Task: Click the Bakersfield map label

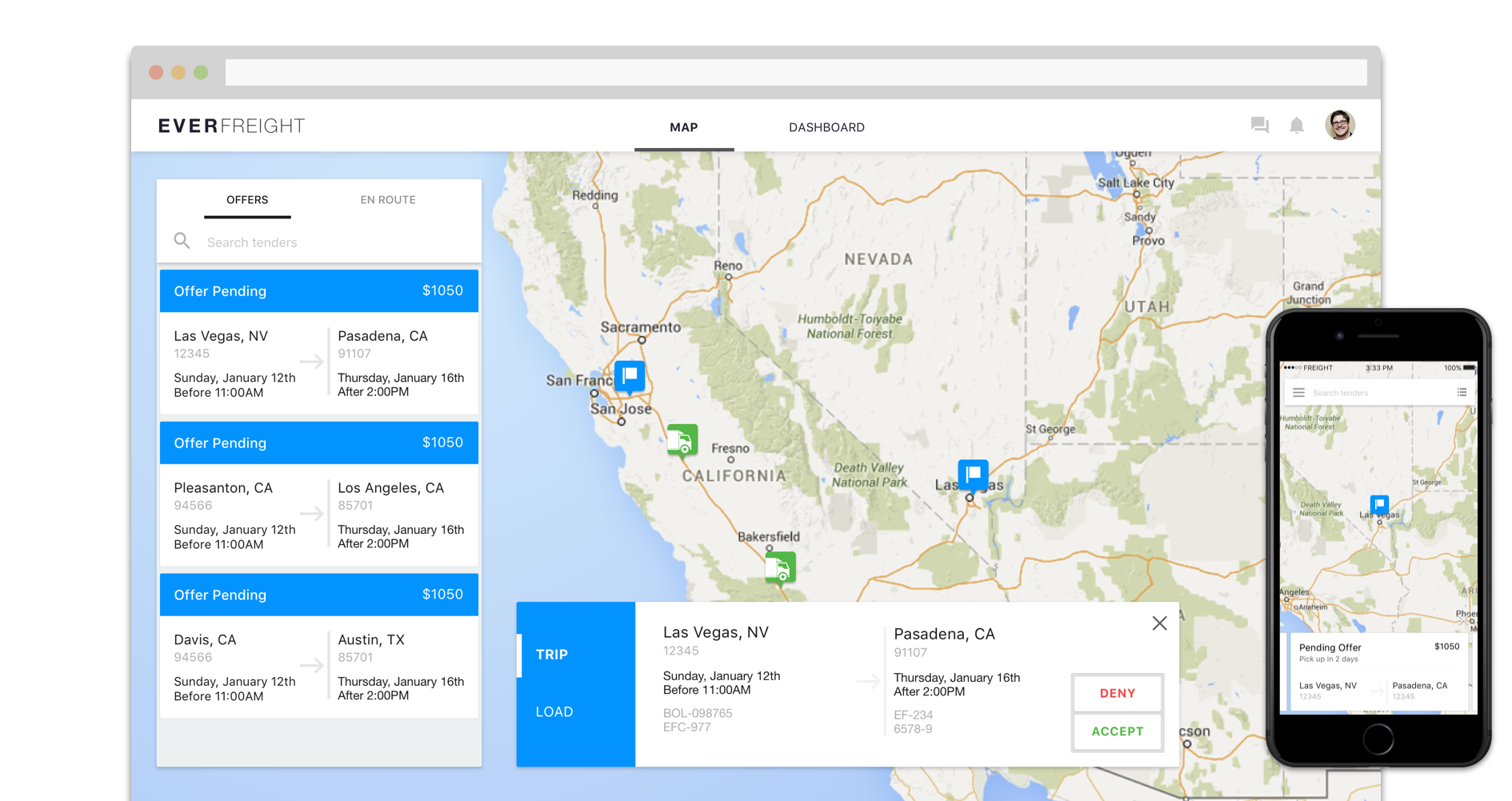Action: coord(768,536)
